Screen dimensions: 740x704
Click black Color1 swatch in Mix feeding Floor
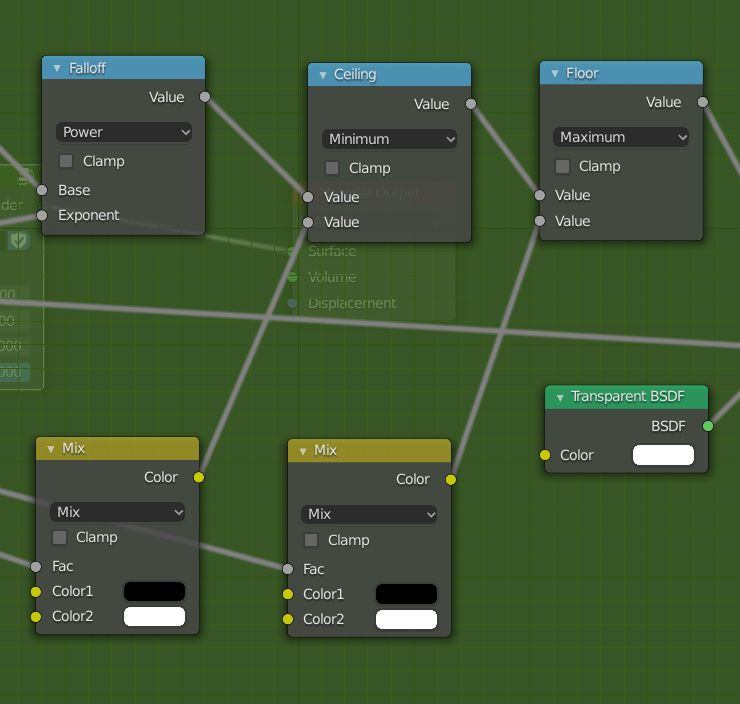pyautogui.click(x=406, y=594)
